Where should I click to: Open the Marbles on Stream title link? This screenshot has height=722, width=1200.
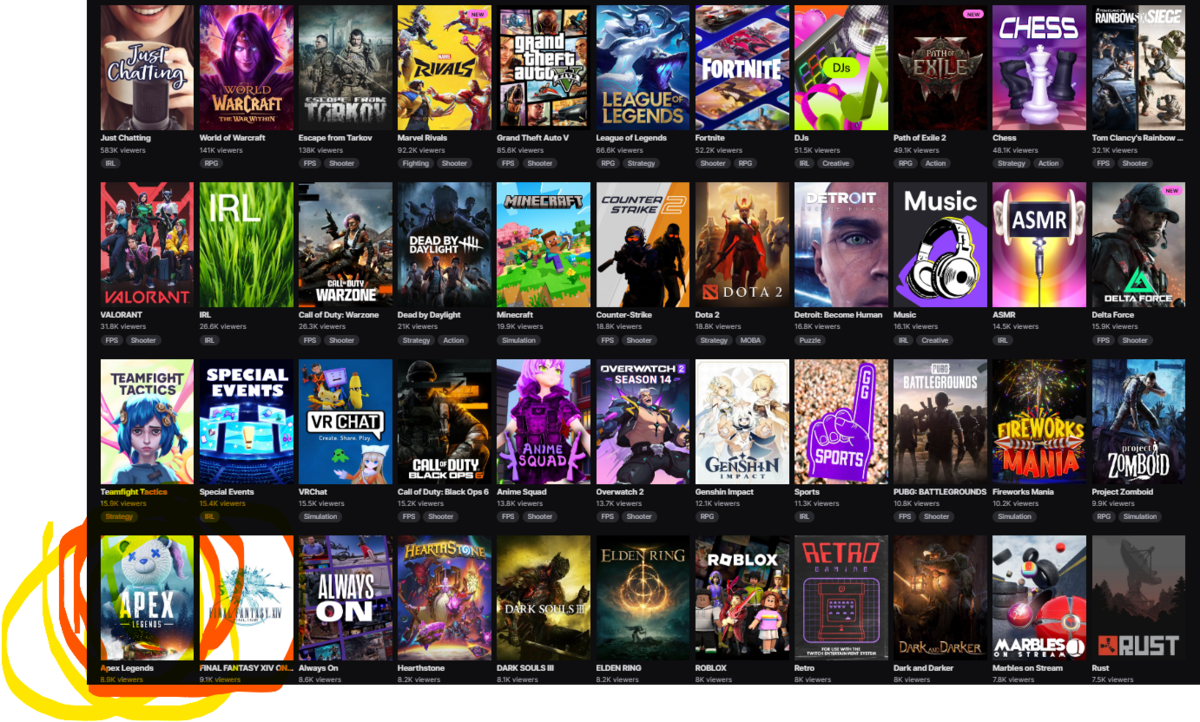coord(1028,668)
